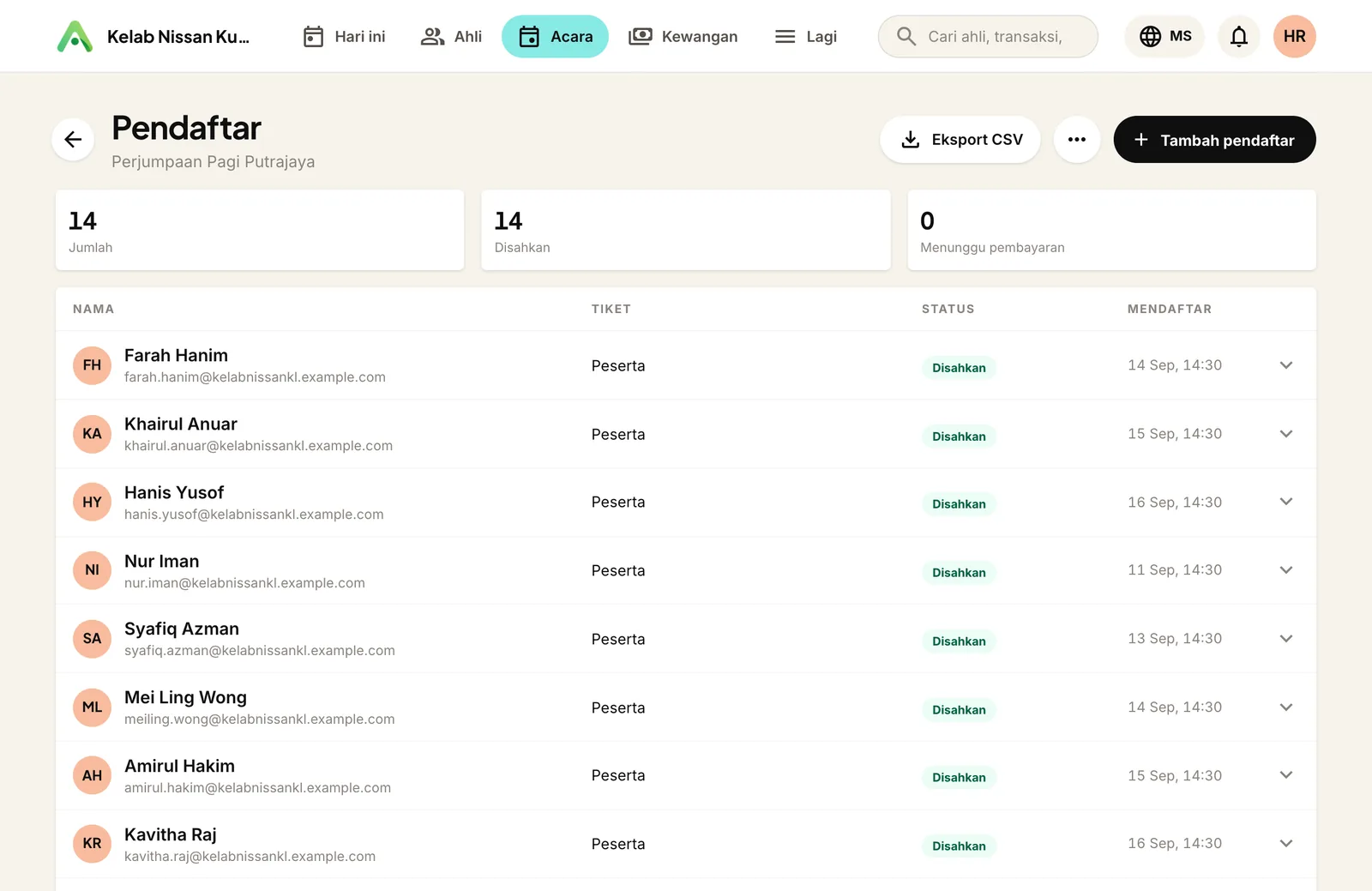Select the Acara tab
The height and width of the screenshot is (891, 1372).
[x=555, y=36]
